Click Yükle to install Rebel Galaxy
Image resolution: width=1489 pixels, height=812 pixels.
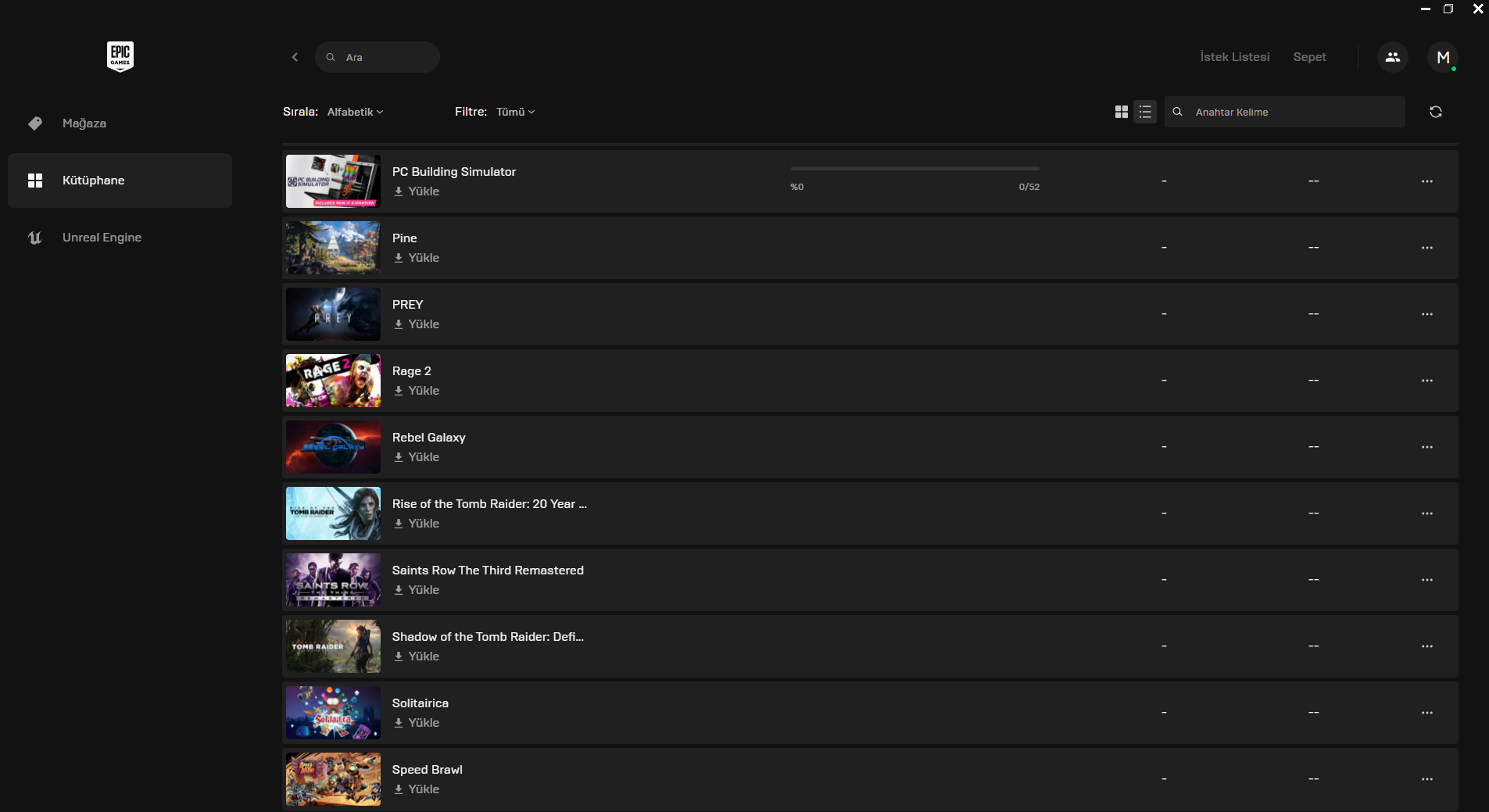(417, 457)
